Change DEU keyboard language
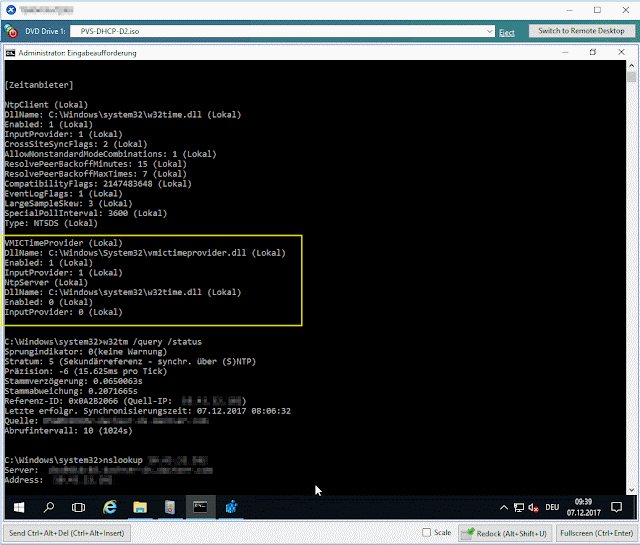This screenshot has width=640, height=545. pos(552,507)
